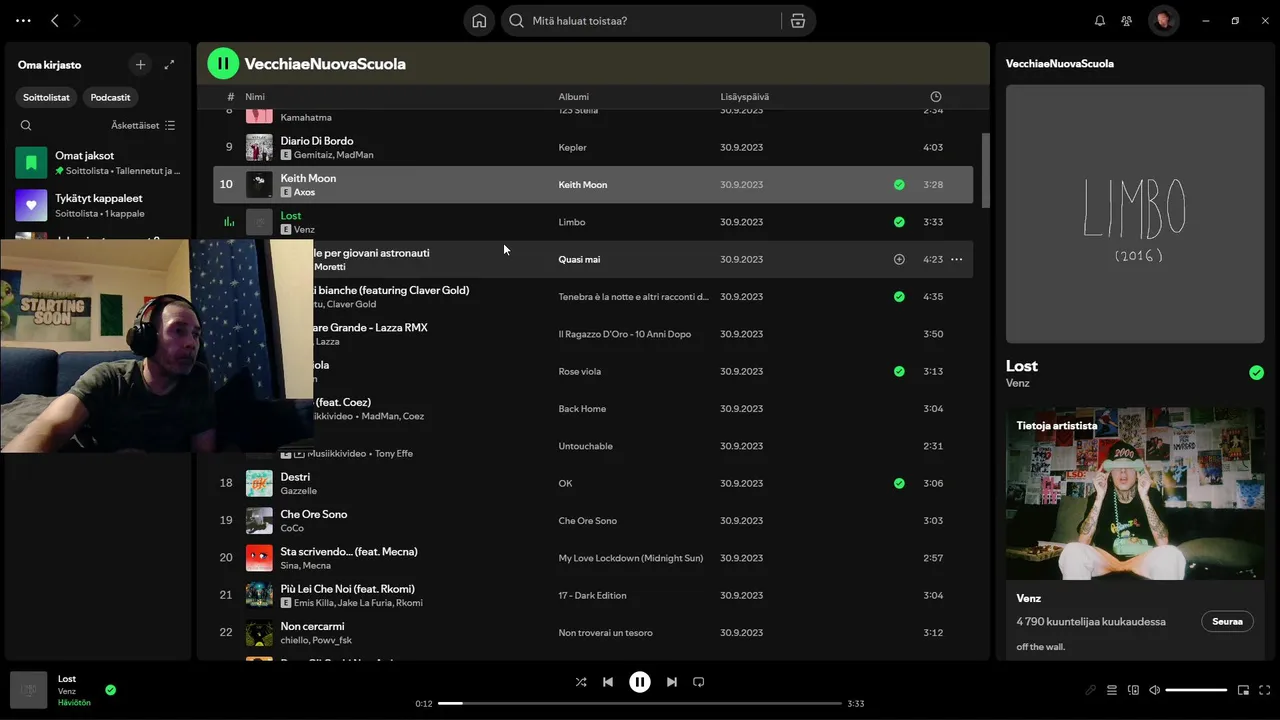1280x720 pixels.
Task: Open the miniplayer
Action: point(1243,690)
